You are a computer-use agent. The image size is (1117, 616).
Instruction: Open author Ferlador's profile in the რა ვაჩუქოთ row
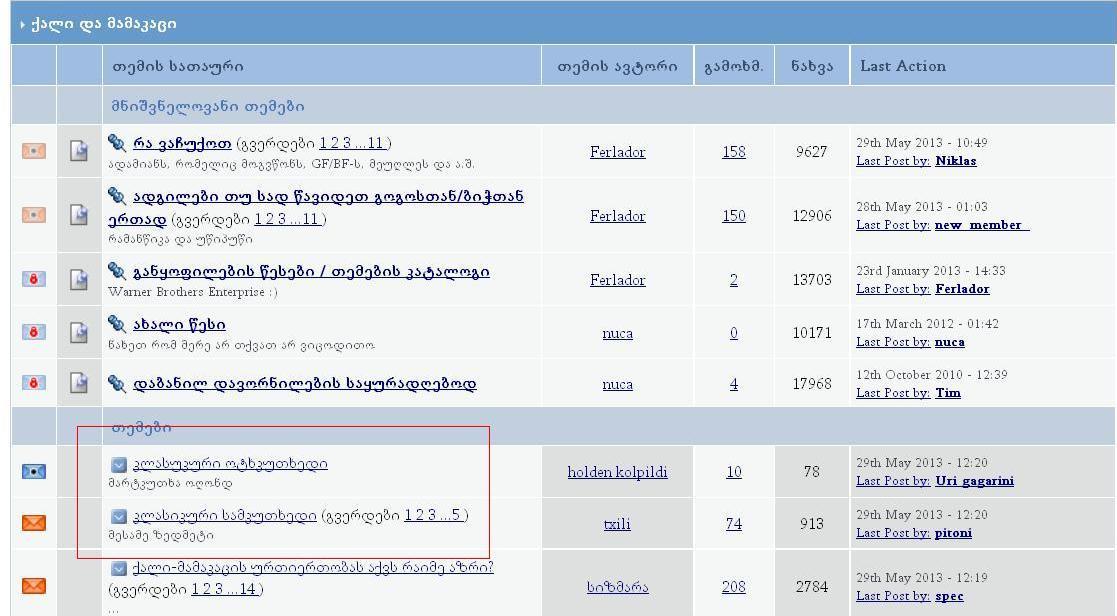(618, 152)
